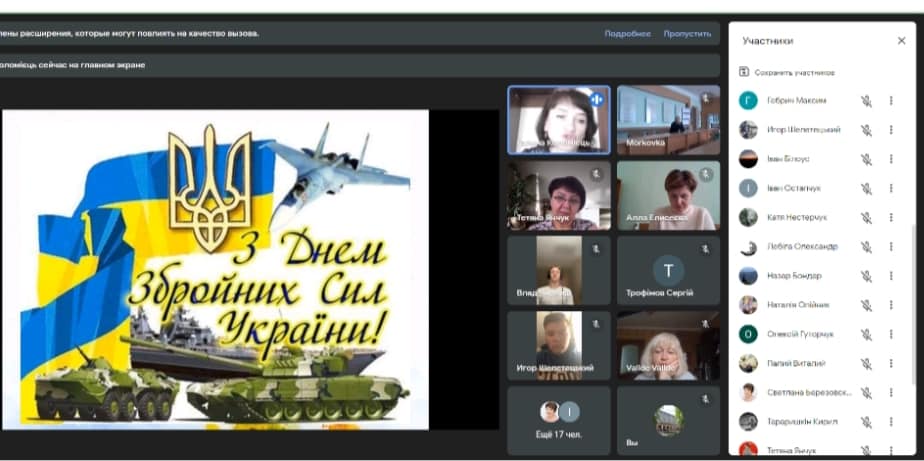
Task: Click the name Катя Нестерчук in participants list
Action: 797,218
